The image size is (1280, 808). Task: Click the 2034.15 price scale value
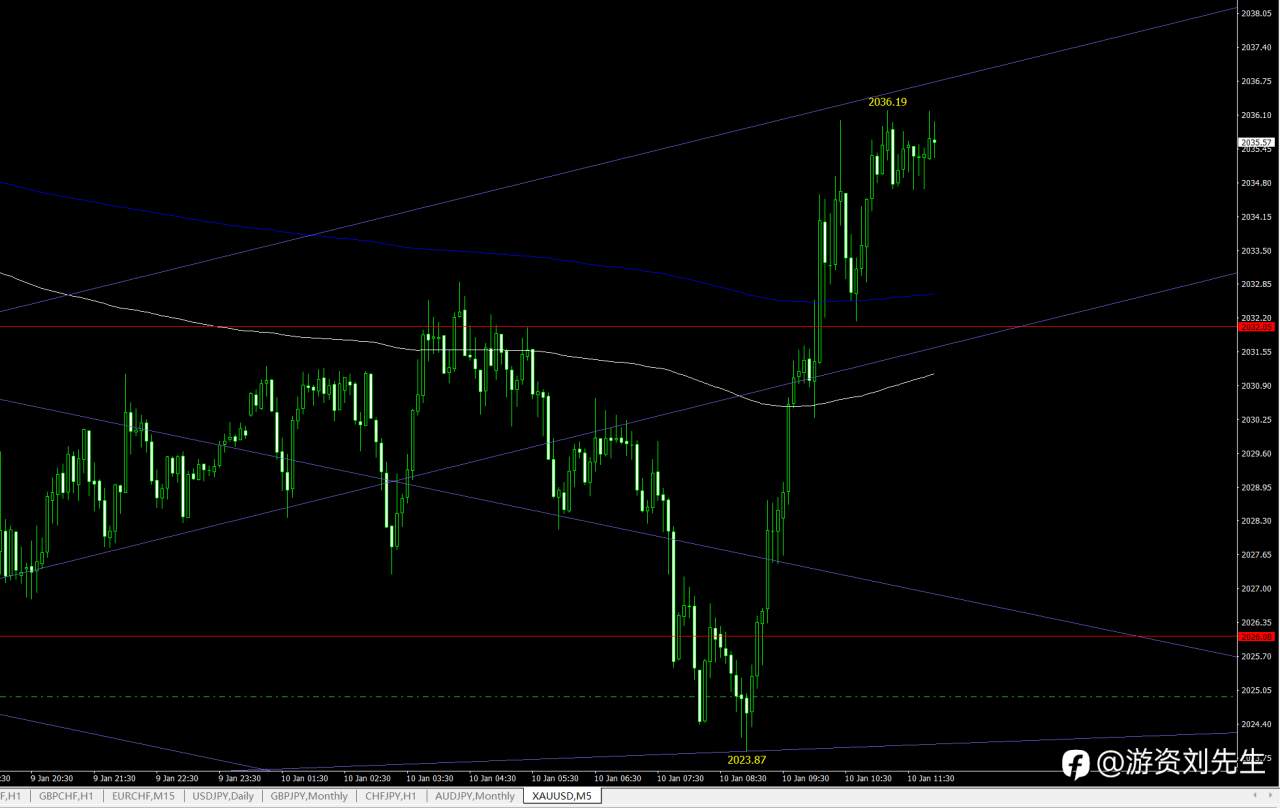1256,217
